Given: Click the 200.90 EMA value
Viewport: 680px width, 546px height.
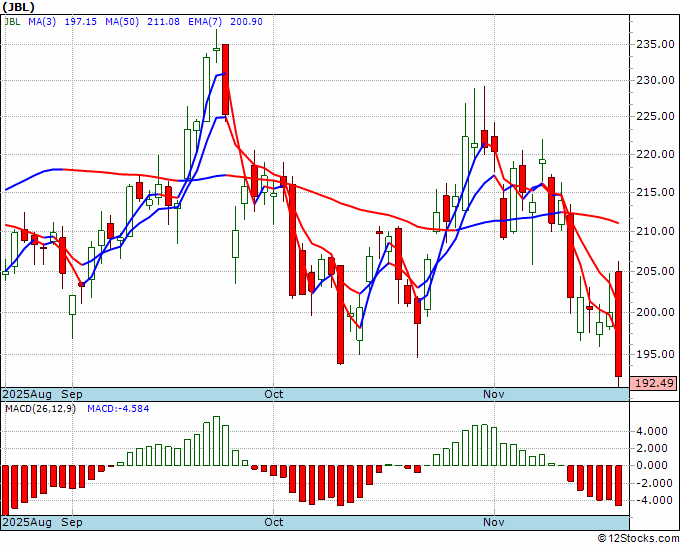Looking at the screenshot, I should 246,21.
